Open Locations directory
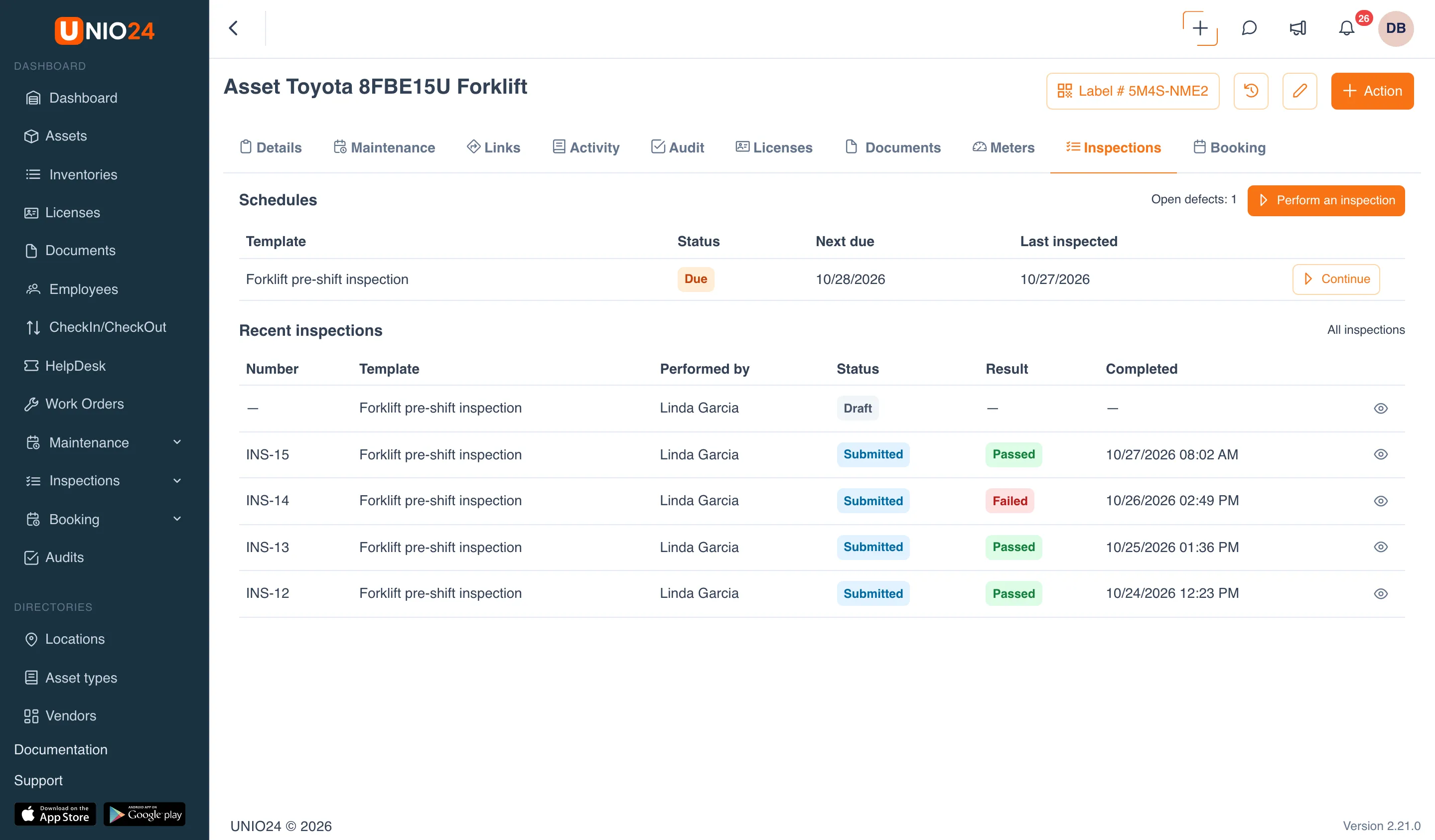1435x840 pixels. tap(64, 639)
